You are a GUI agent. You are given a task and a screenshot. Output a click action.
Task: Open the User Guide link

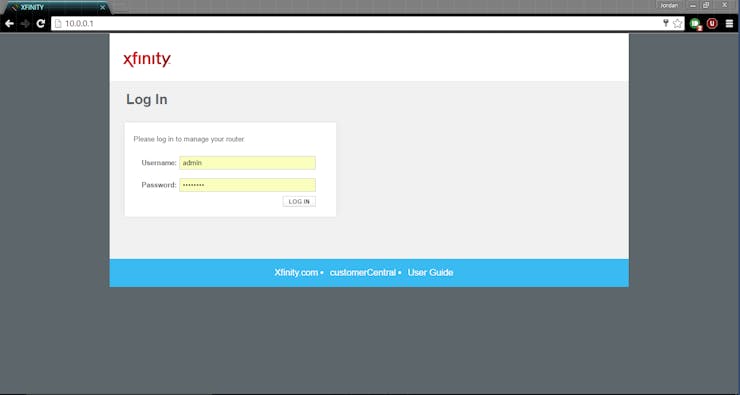click(430, 273)
